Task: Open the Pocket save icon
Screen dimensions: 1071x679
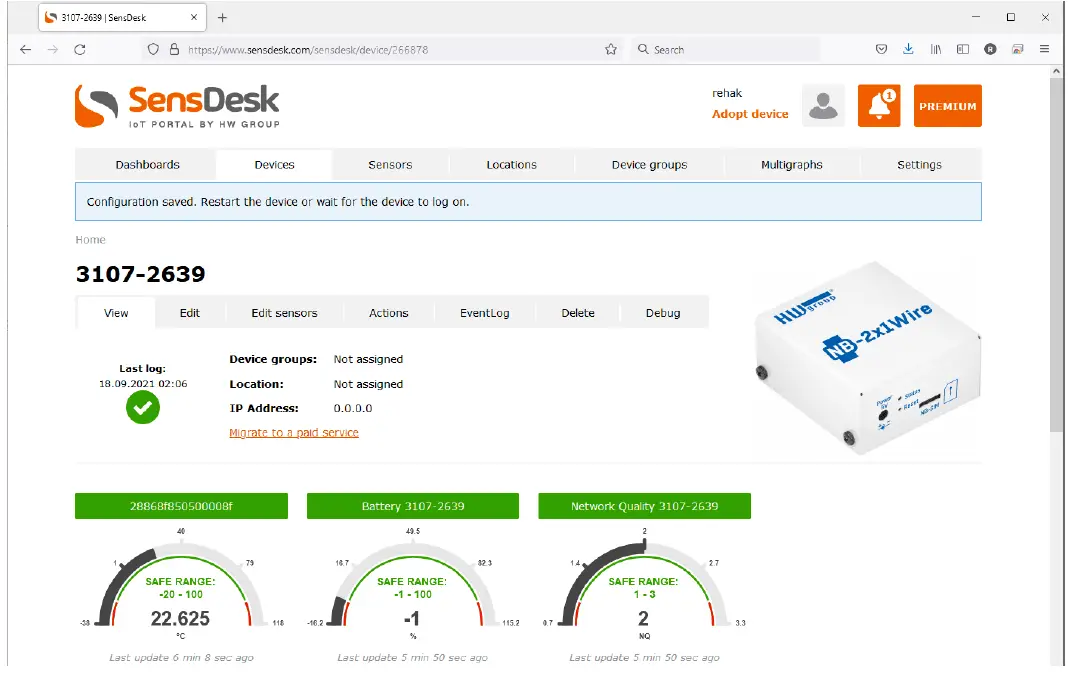Action: [x=881, y=49]
